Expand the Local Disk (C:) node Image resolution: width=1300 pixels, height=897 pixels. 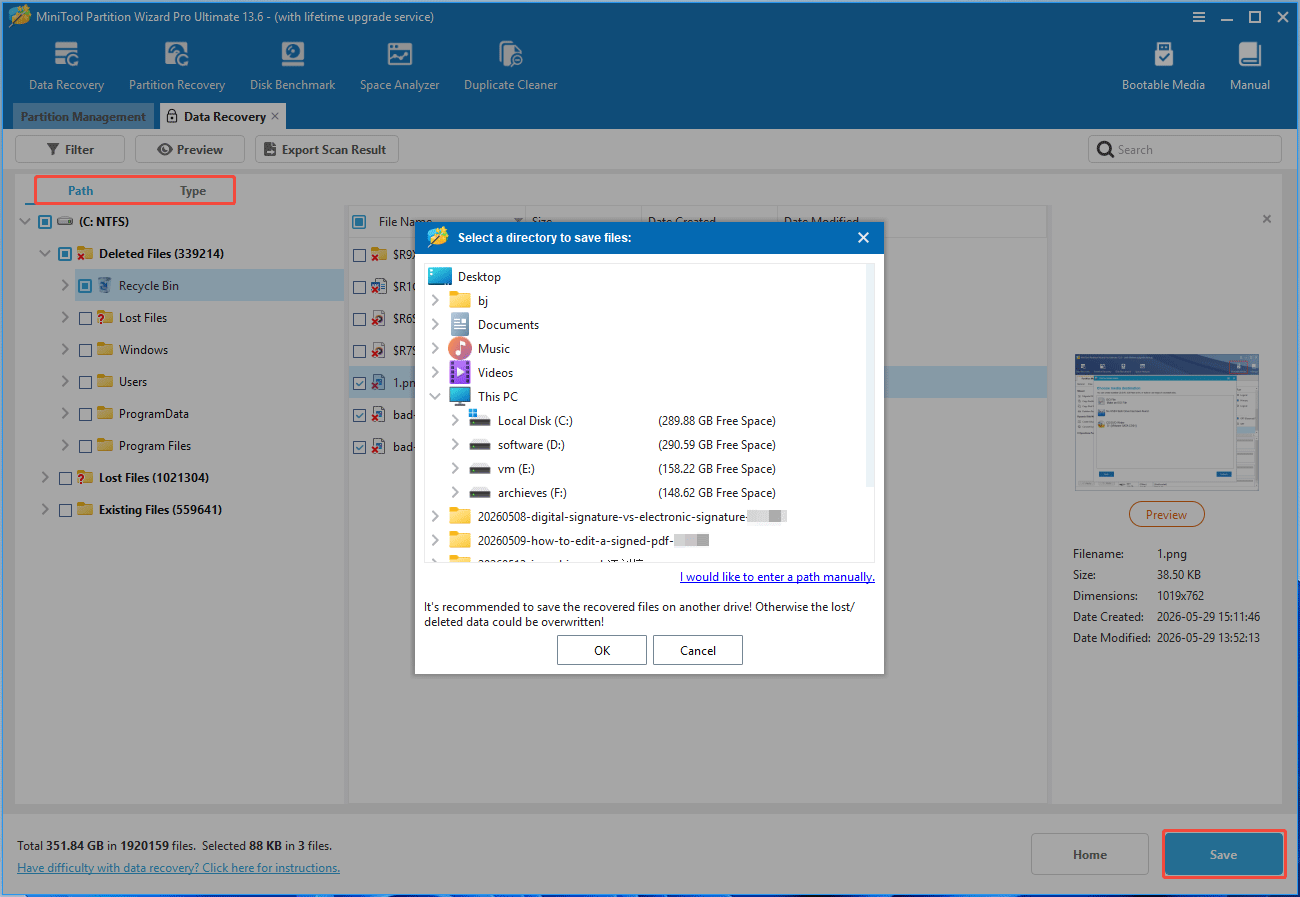click(455, 421)
